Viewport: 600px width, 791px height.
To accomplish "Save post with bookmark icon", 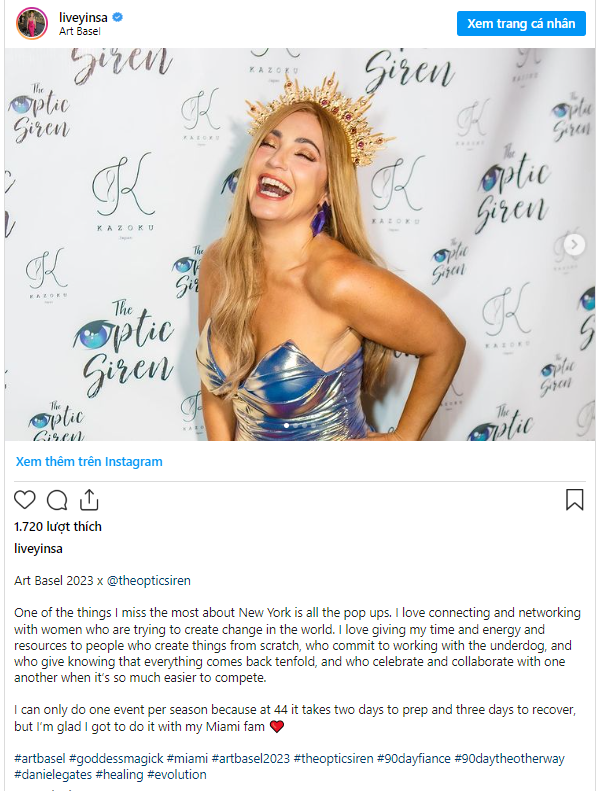I will [574, 499].
